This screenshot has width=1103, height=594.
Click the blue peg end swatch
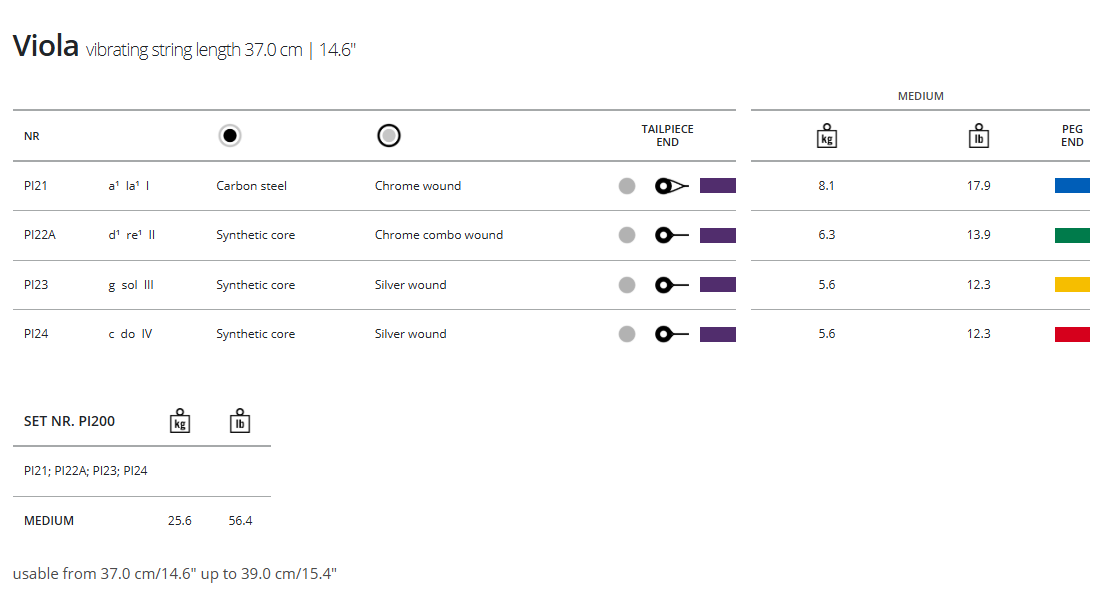[1072, 186]
